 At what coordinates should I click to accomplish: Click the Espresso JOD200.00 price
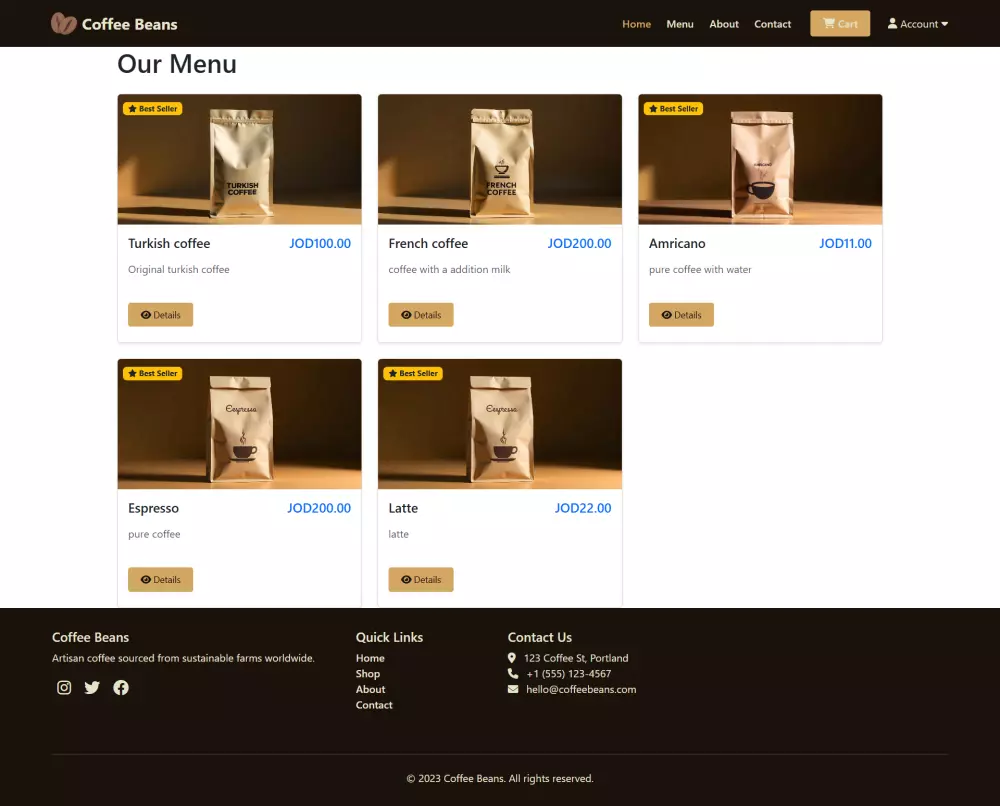(319, 508)
